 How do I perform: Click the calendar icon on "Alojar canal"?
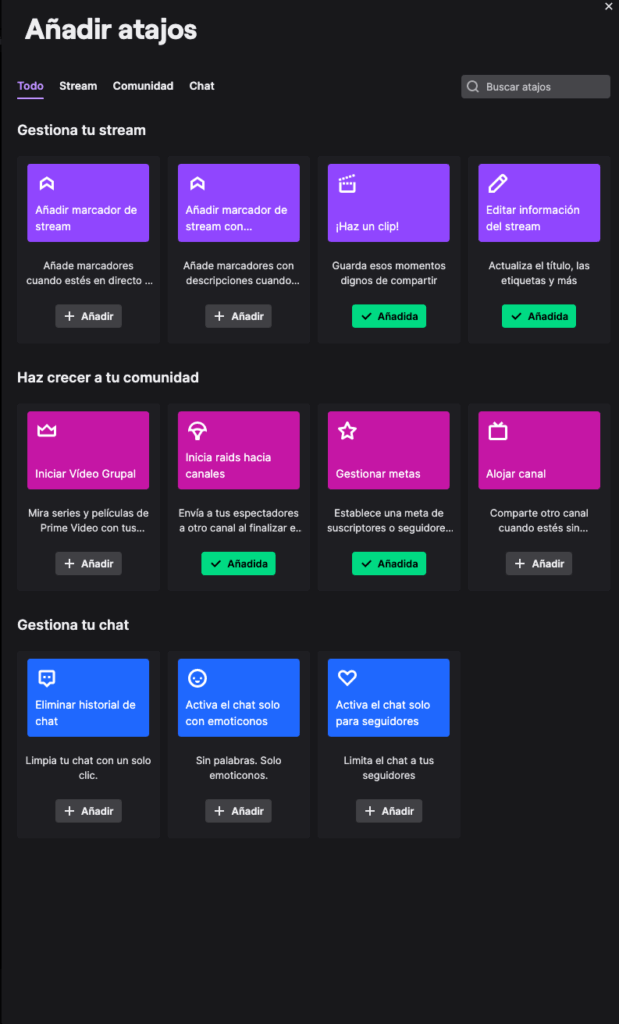click(x=497, y=432)
